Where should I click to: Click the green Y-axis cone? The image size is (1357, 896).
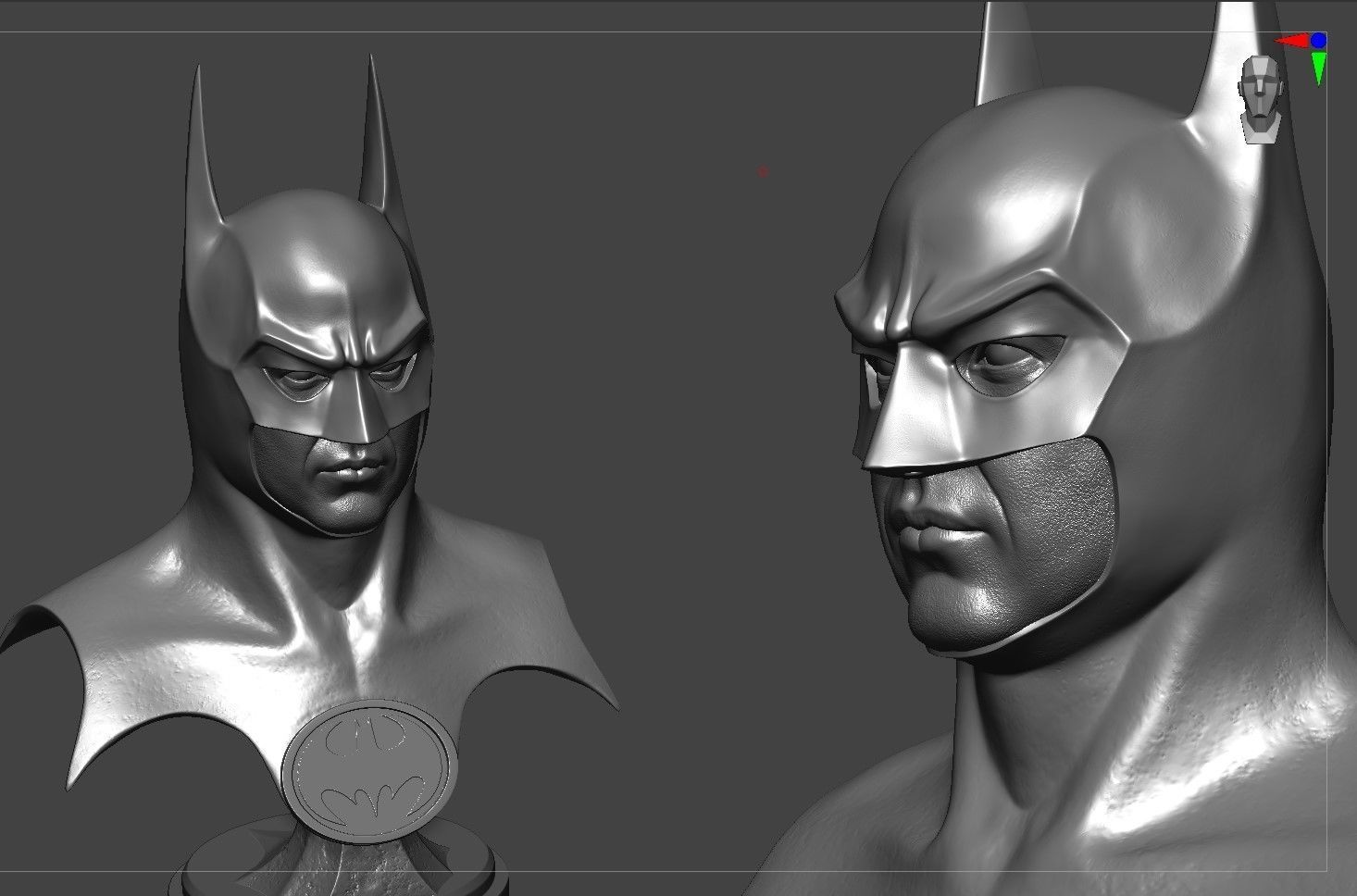1319,68
